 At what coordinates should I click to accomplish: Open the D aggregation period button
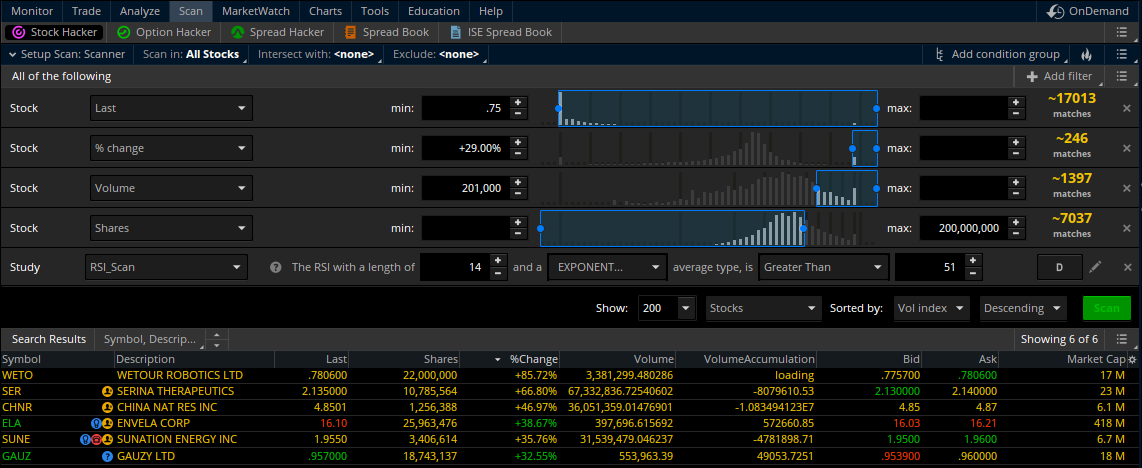point(1059,267)
